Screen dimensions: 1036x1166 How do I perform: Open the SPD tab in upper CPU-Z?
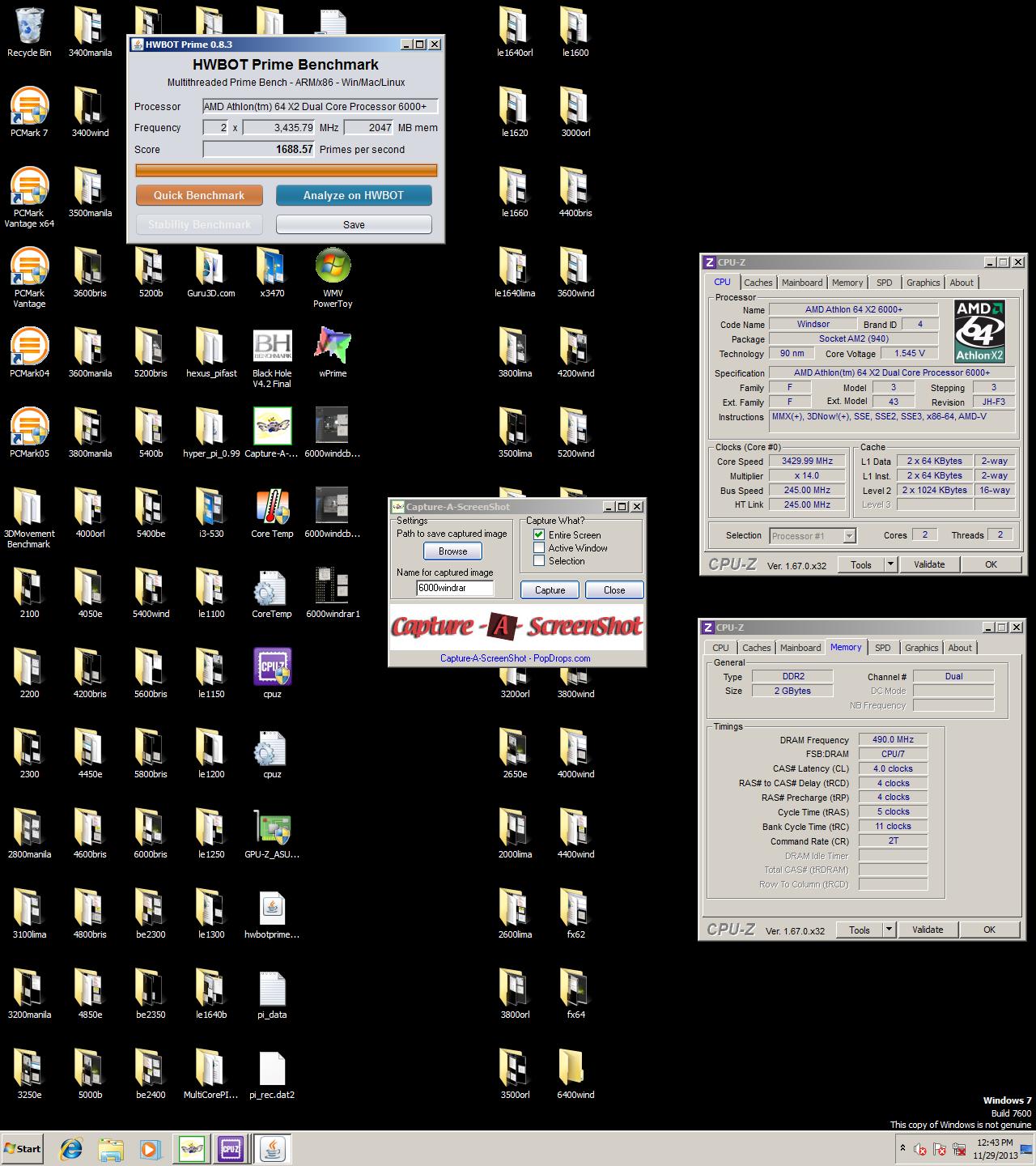point(885,283)
